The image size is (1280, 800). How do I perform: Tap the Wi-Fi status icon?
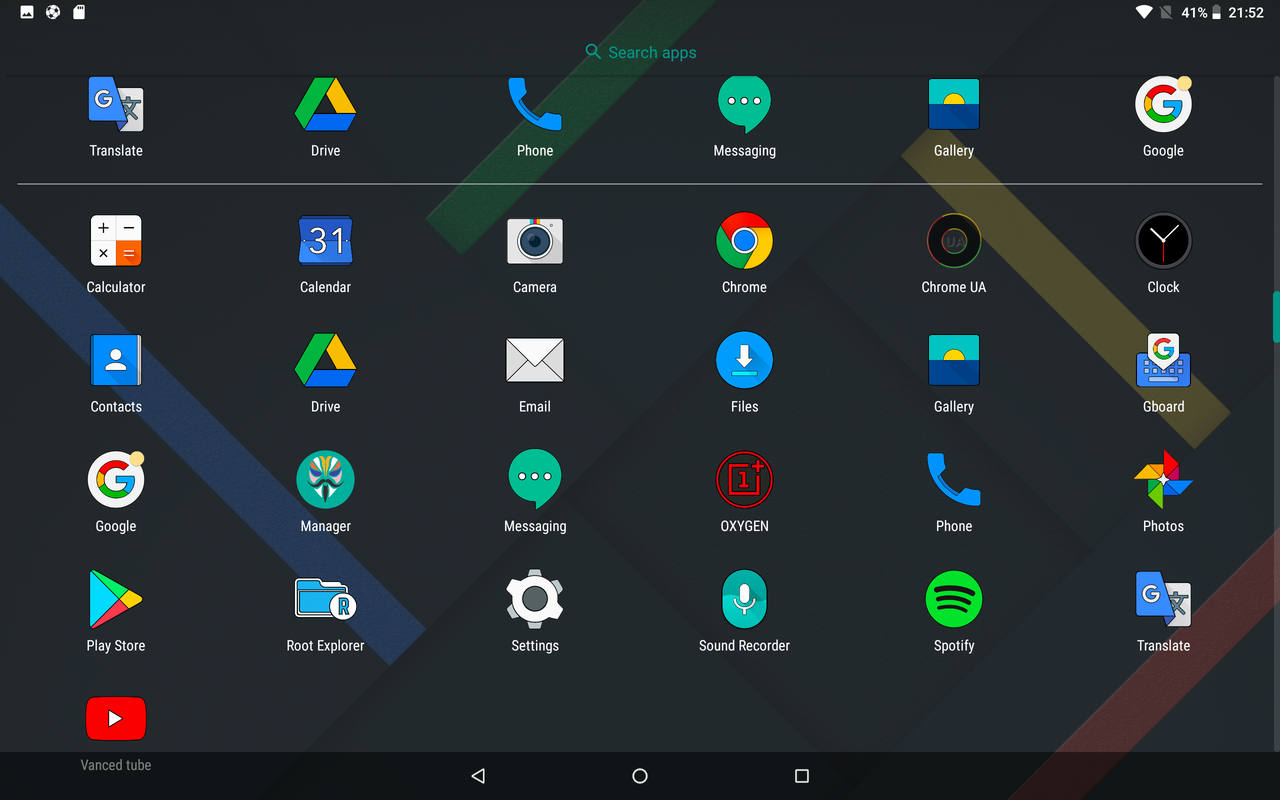pyautogui.click(x=1144, y=13)
